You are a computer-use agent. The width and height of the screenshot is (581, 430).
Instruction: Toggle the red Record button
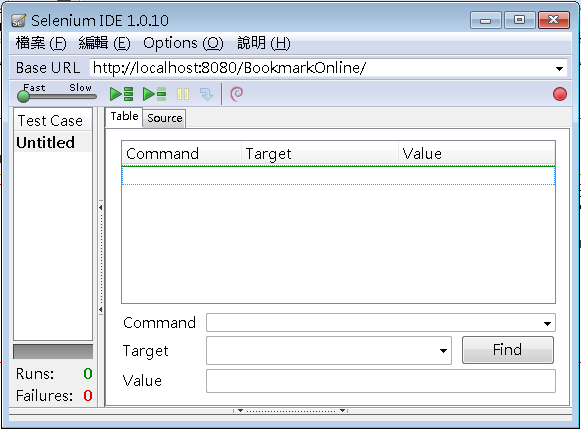[x=560, y=94]
